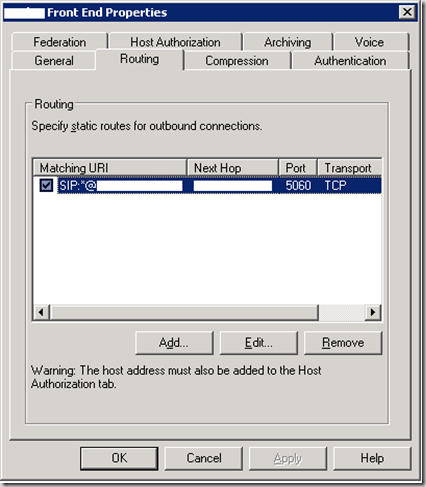Viewport: 426px width, 487px height.
Task: Sort by the Next Hop column header
Action: point(233,168)
